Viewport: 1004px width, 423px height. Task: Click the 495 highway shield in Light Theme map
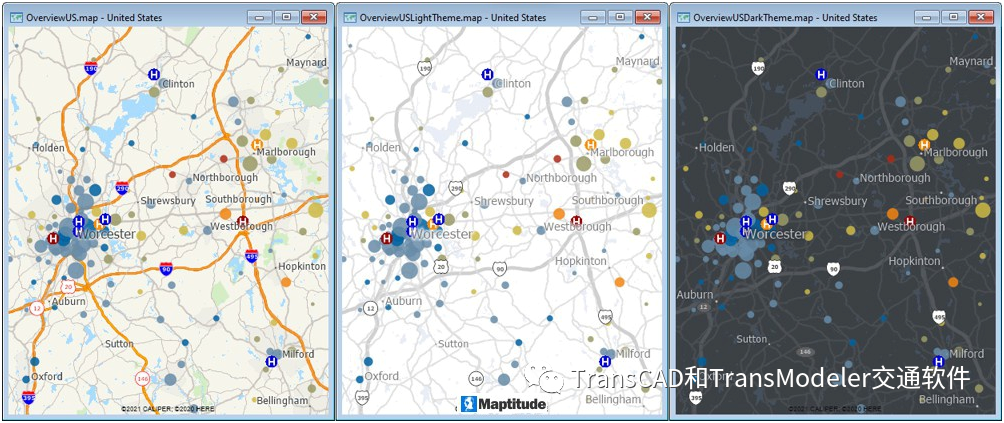606,317
